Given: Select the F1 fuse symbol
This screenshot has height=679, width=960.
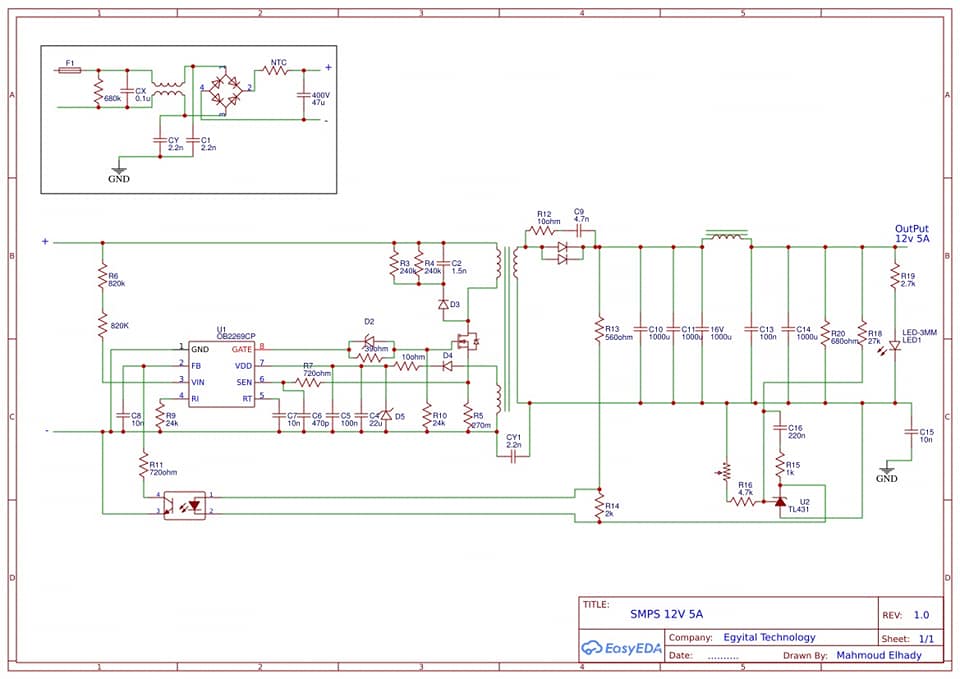Looking at the screenshot, I should tap(69, 71).
